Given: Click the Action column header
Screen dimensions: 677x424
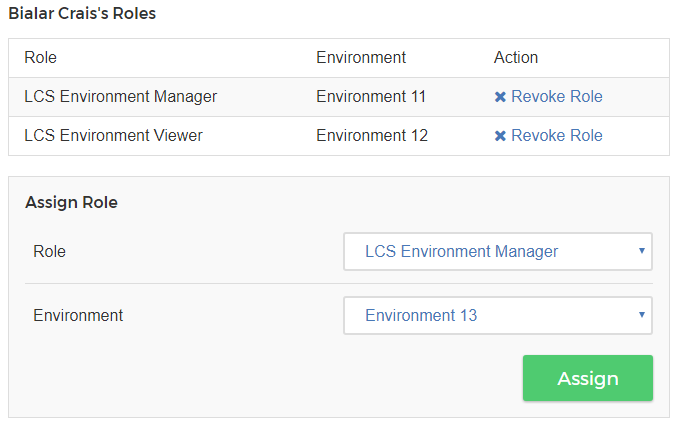Looking at the screenshot, I should 516,57.
